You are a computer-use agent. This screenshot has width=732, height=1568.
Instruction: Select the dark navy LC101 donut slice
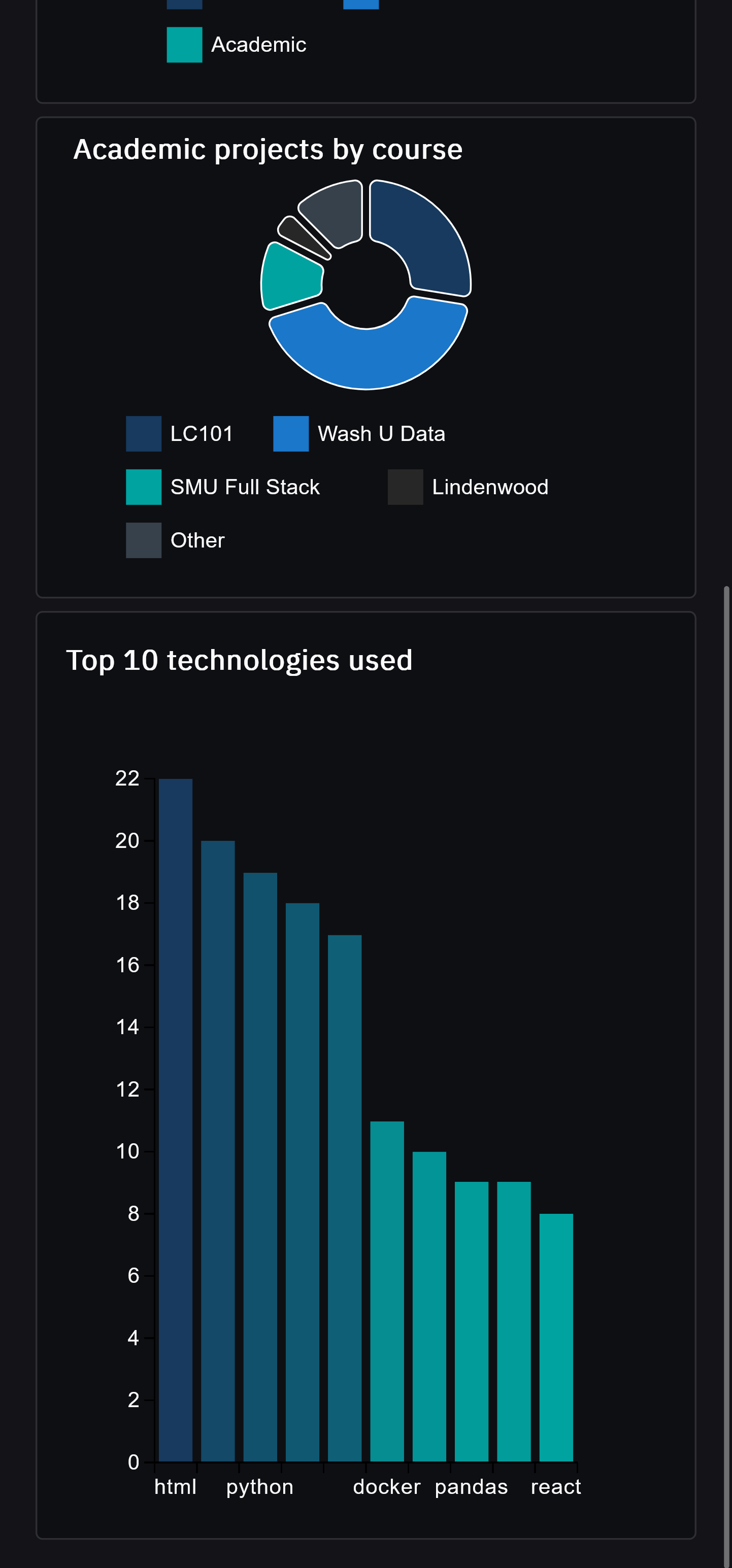[426, 237]
